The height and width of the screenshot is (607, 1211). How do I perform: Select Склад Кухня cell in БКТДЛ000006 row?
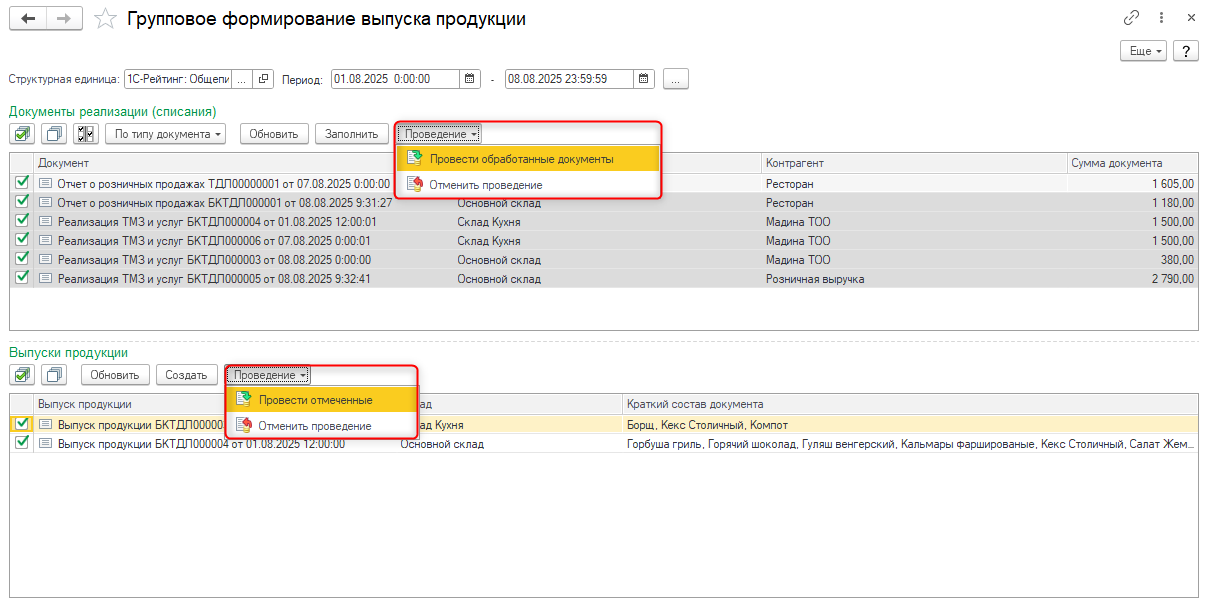607,240
